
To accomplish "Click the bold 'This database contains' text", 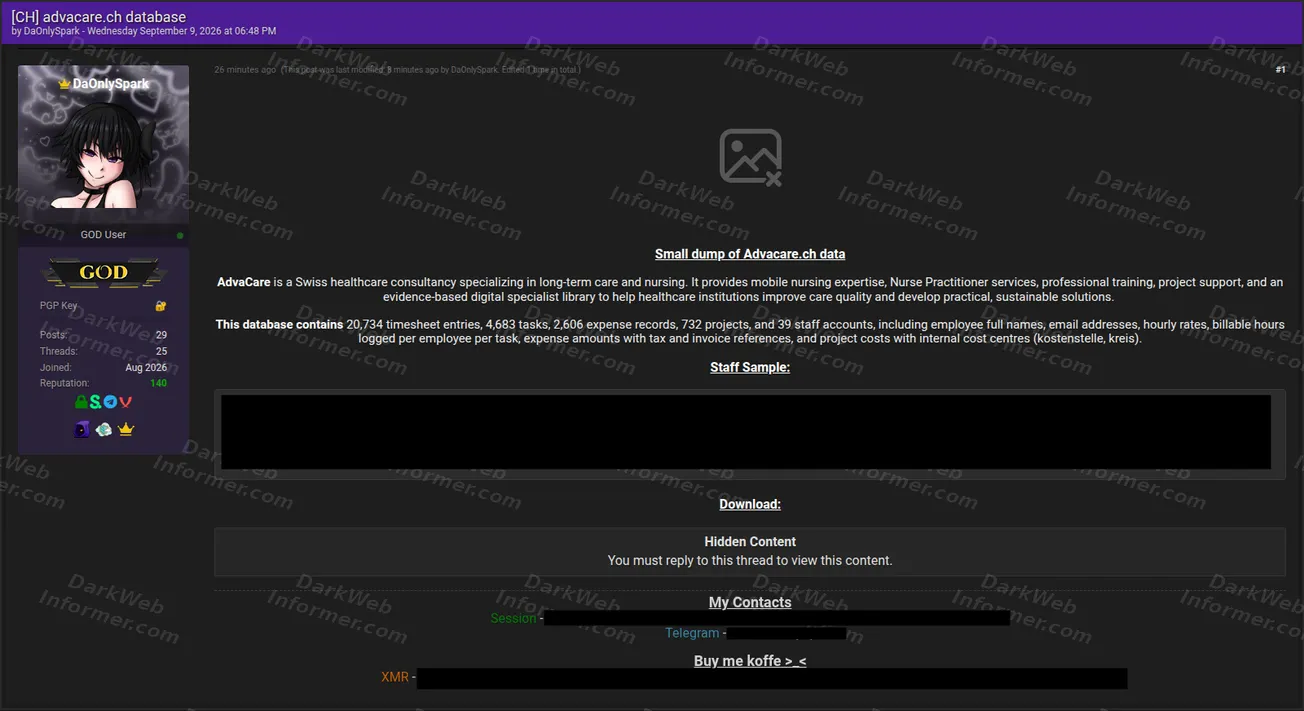I will 279,324.
